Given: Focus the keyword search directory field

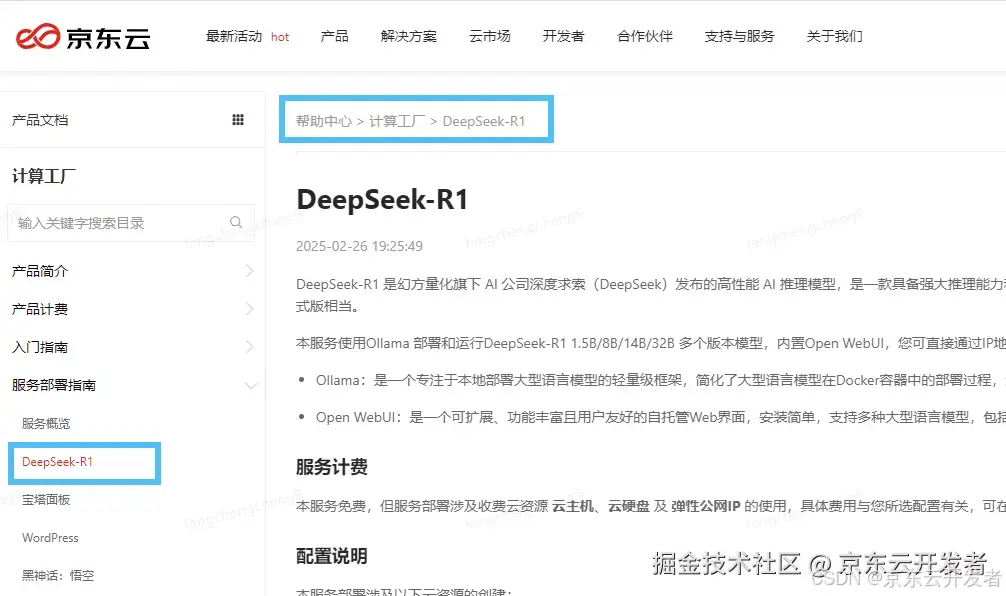Looking at the screenshot, I should (131, 223).
